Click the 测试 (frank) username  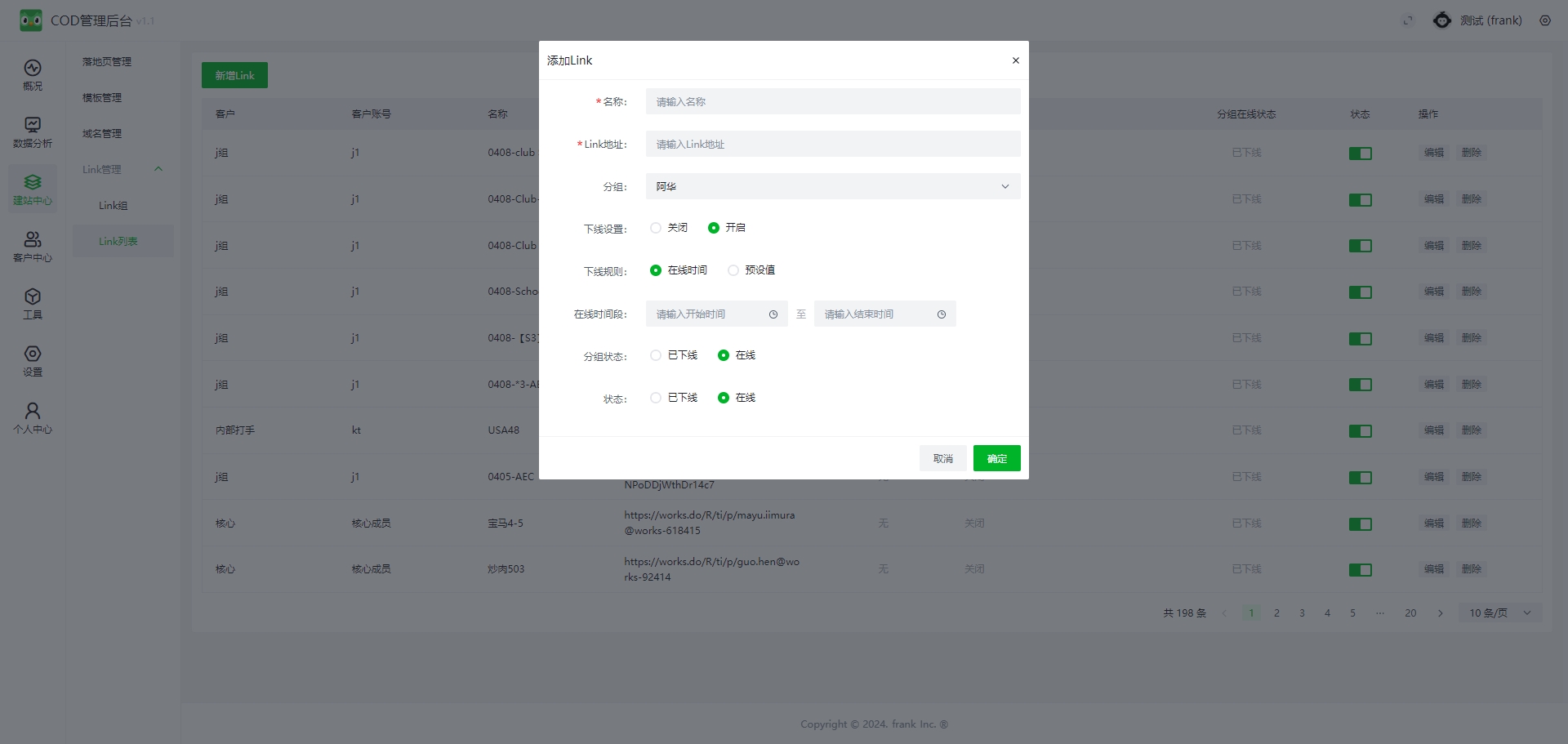(1491, 20)
